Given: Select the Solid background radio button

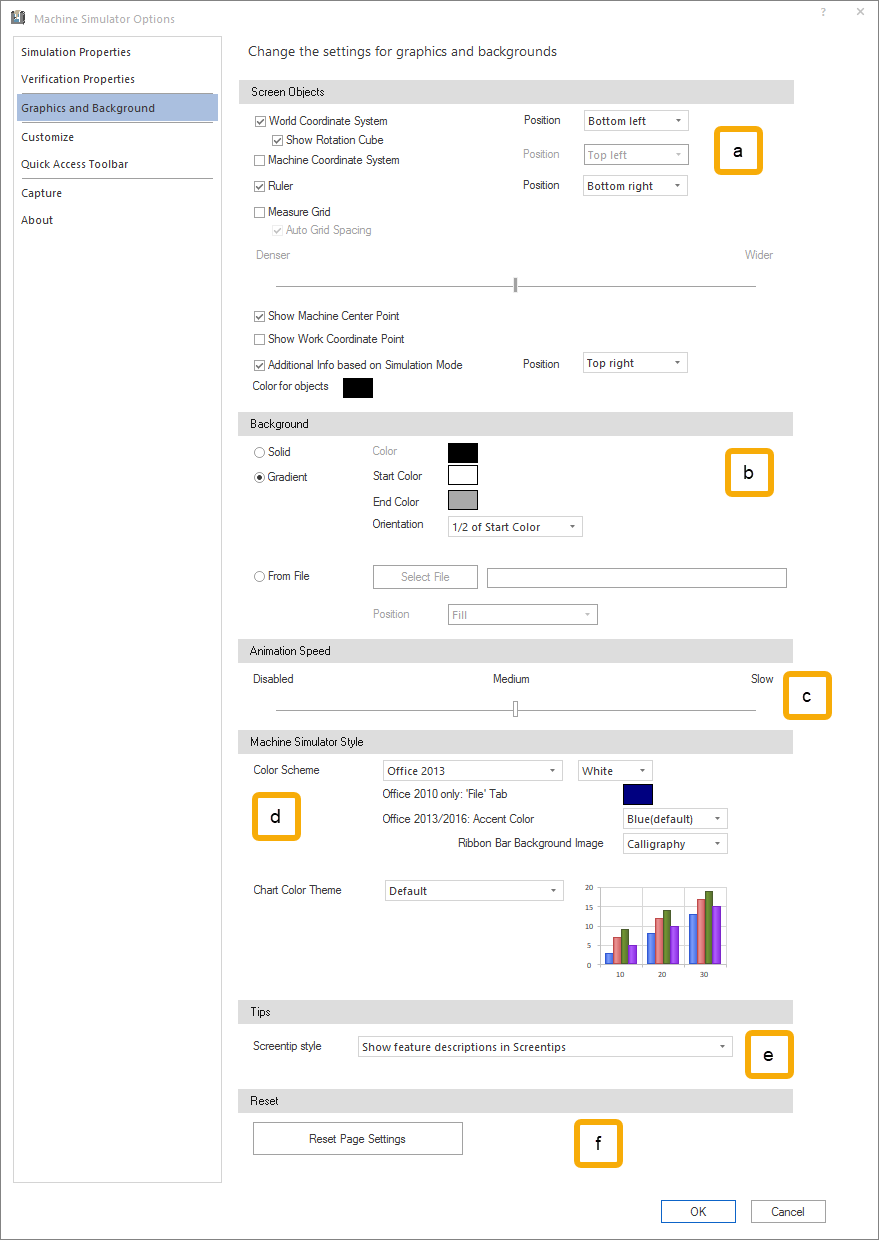Looking at the screenshot, I should point(260,452).
